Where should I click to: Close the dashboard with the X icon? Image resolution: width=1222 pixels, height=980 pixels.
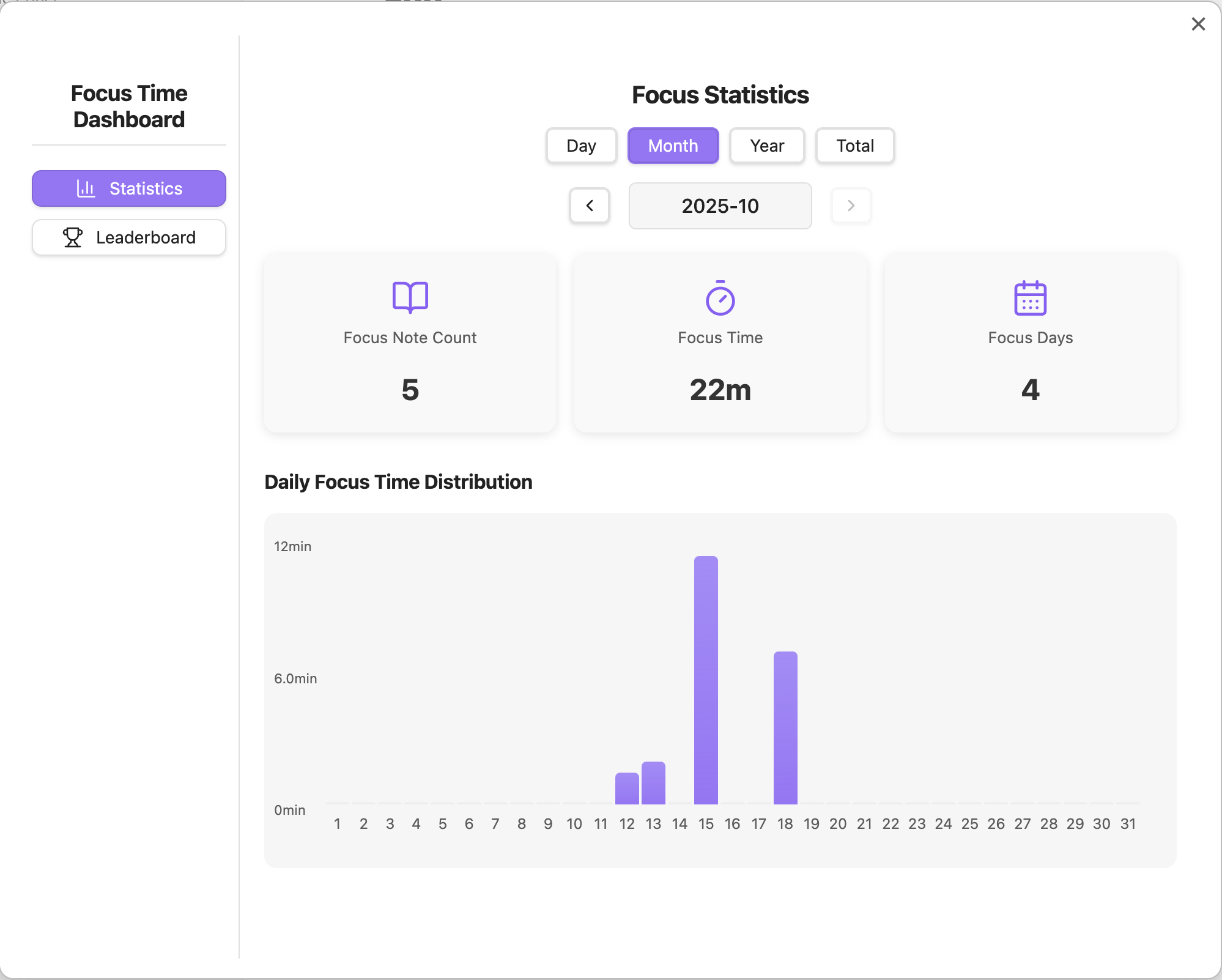1198,24
